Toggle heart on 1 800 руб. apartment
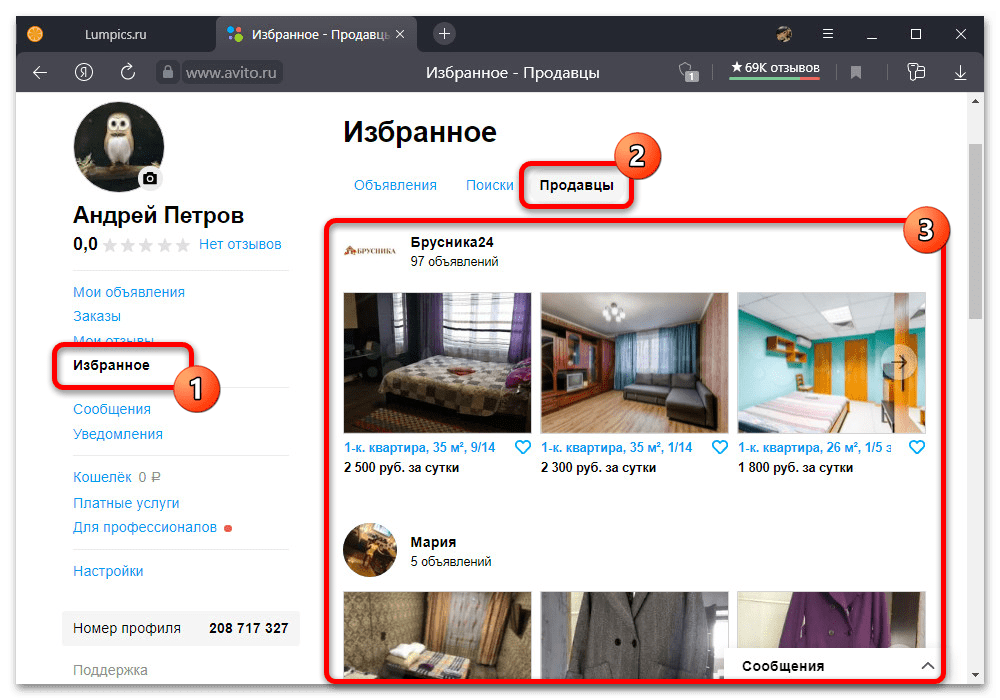The width and height of the screenshot is (1000, 700). pos(916,448)
